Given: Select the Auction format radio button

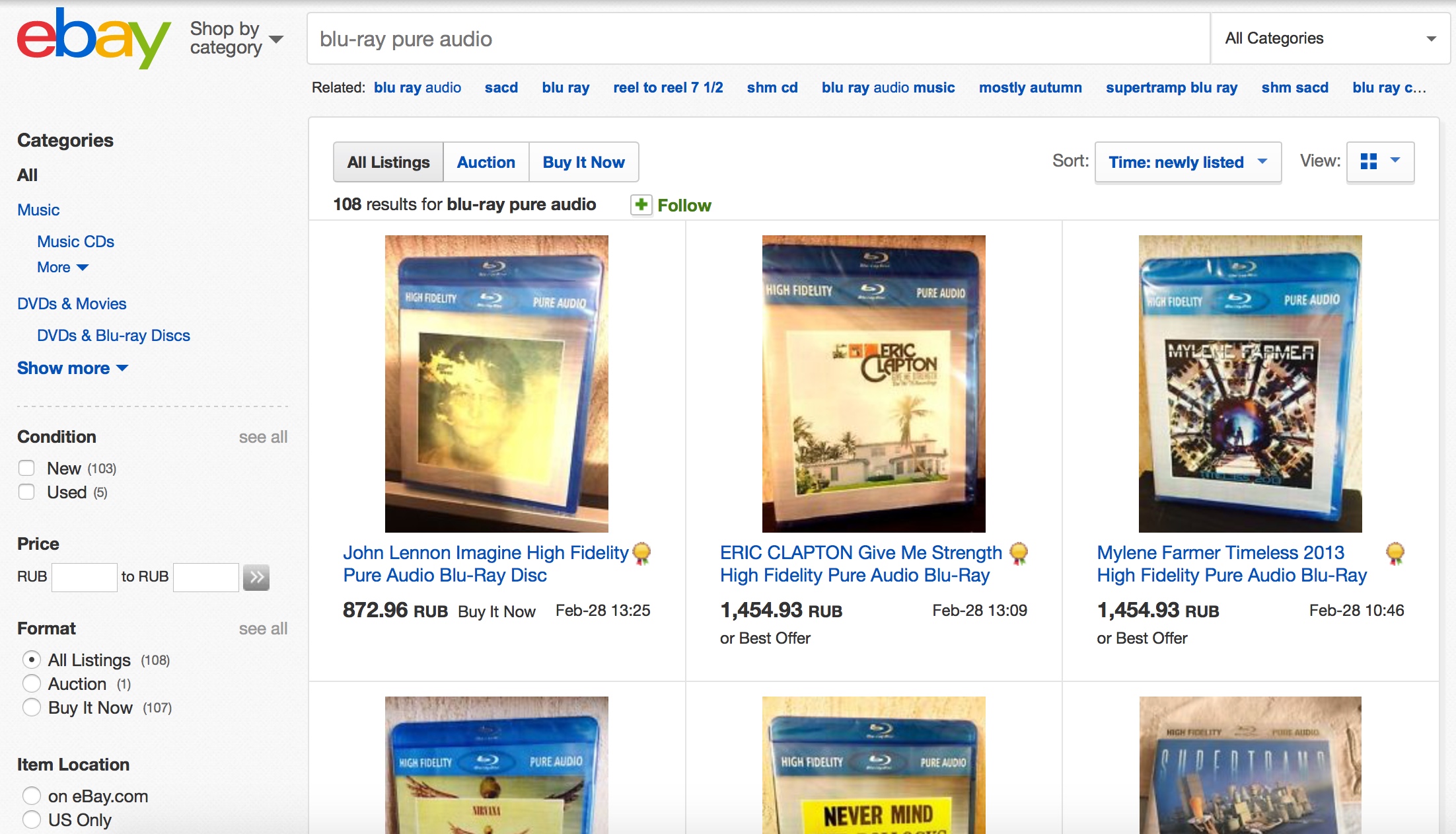Looking at the screenshot, I should (32, 684).
